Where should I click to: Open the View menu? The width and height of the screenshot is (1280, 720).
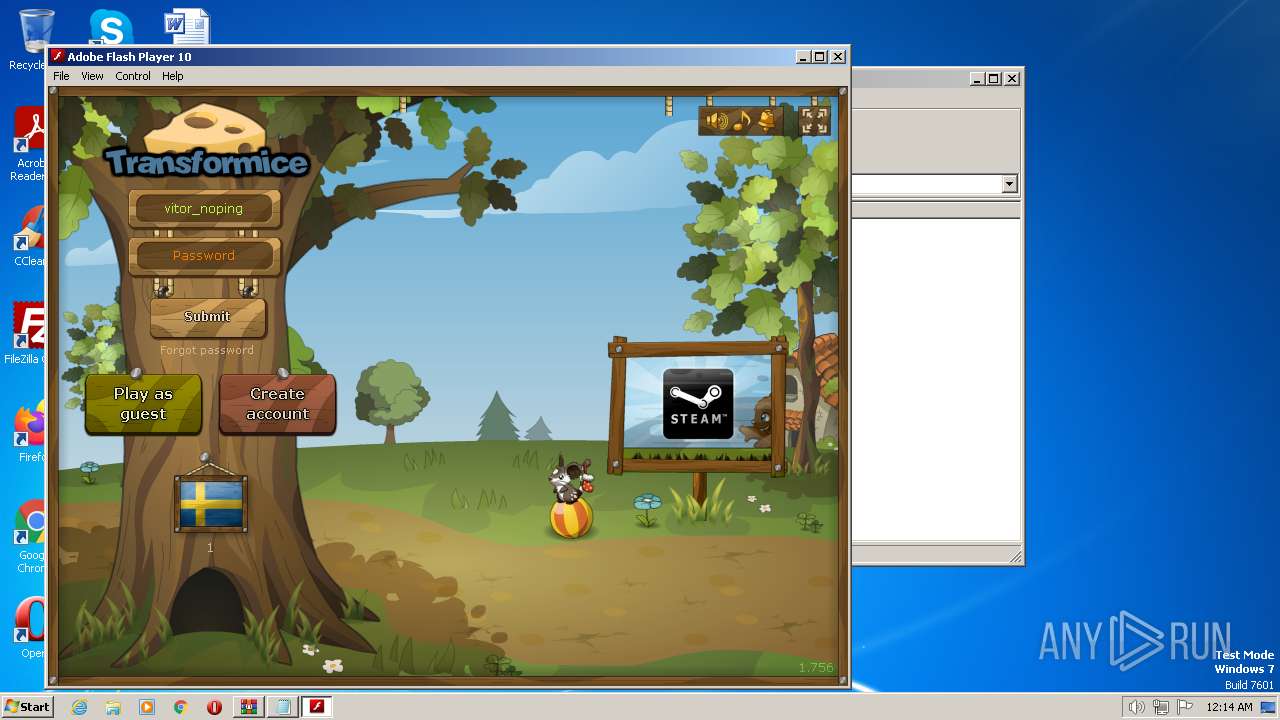pyautogui.click(x=92, y=76)
